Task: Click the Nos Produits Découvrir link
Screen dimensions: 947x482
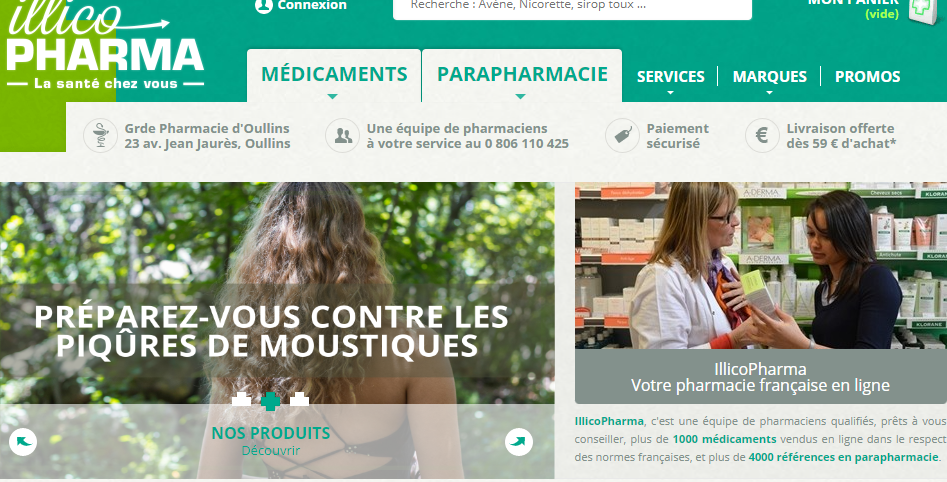Action: 271,441
